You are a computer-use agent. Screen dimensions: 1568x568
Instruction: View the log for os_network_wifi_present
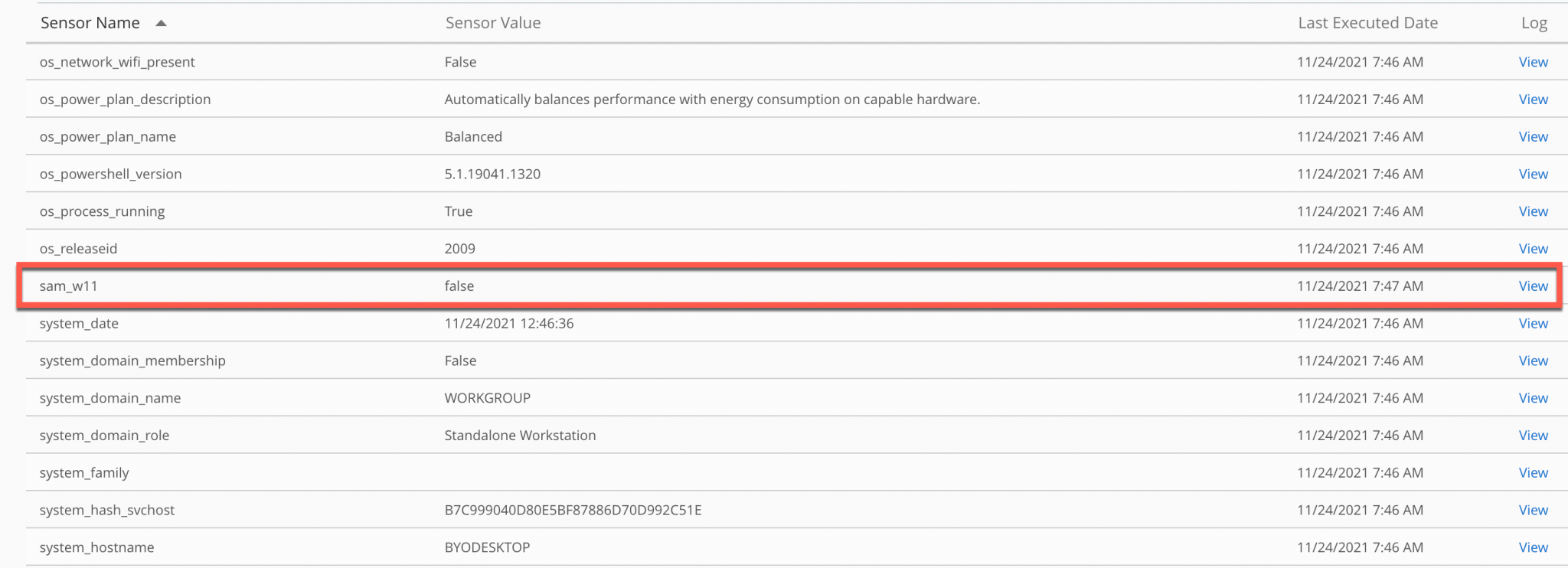click(1533, 62)
